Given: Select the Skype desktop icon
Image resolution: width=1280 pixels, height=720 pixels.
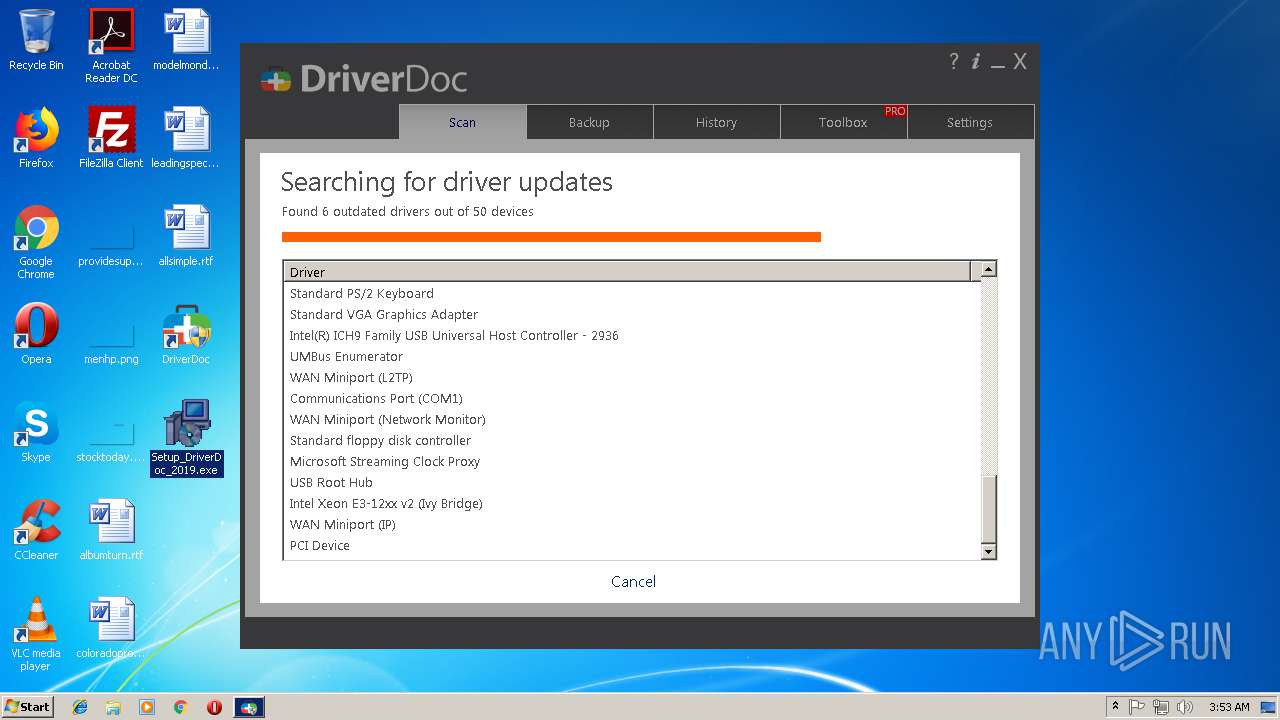Looking at the screenshot, I should pos(36,432).
